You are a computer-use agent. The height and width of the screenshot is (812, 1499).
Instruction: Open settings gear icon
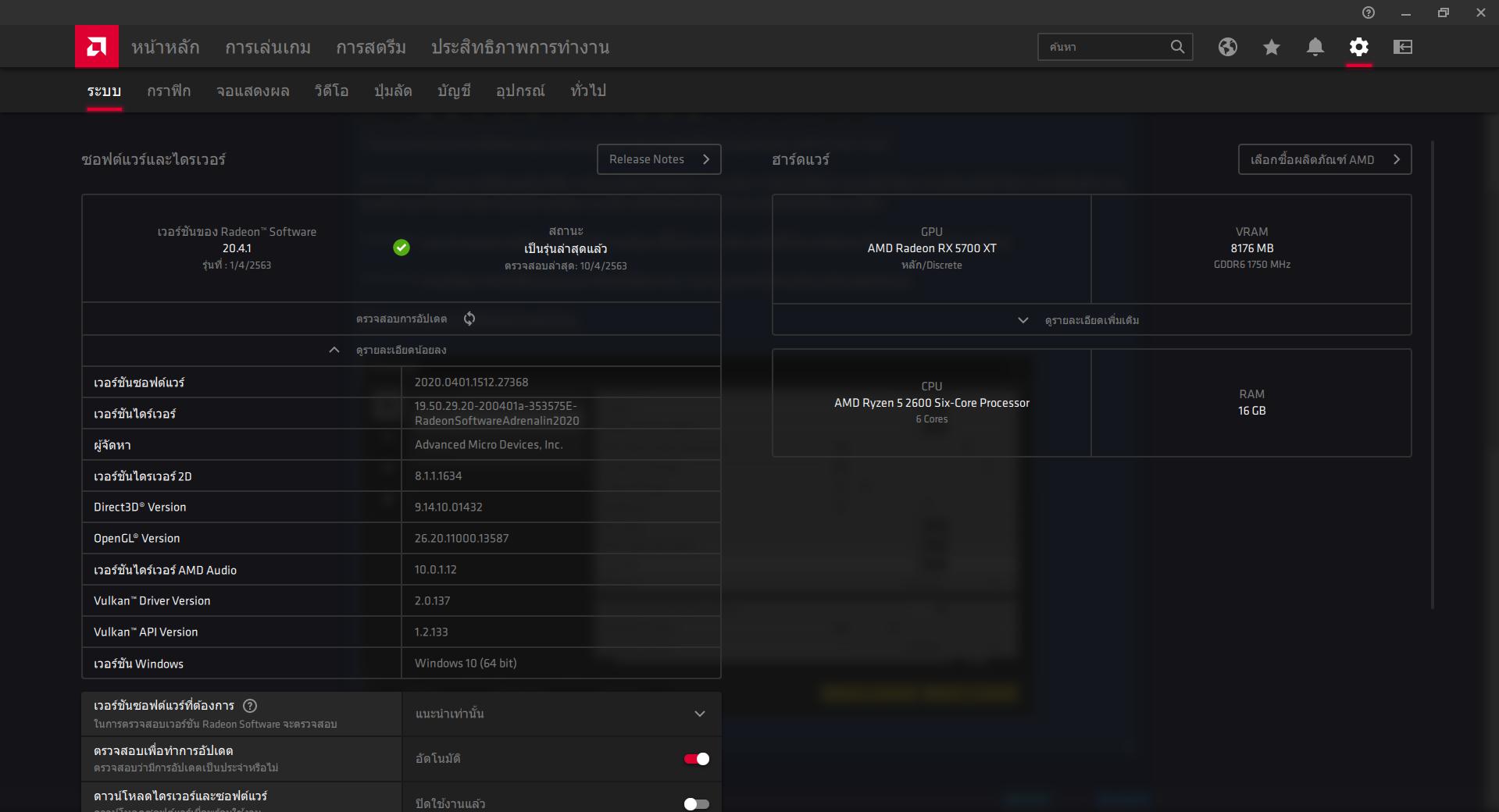pos(1359,47)
